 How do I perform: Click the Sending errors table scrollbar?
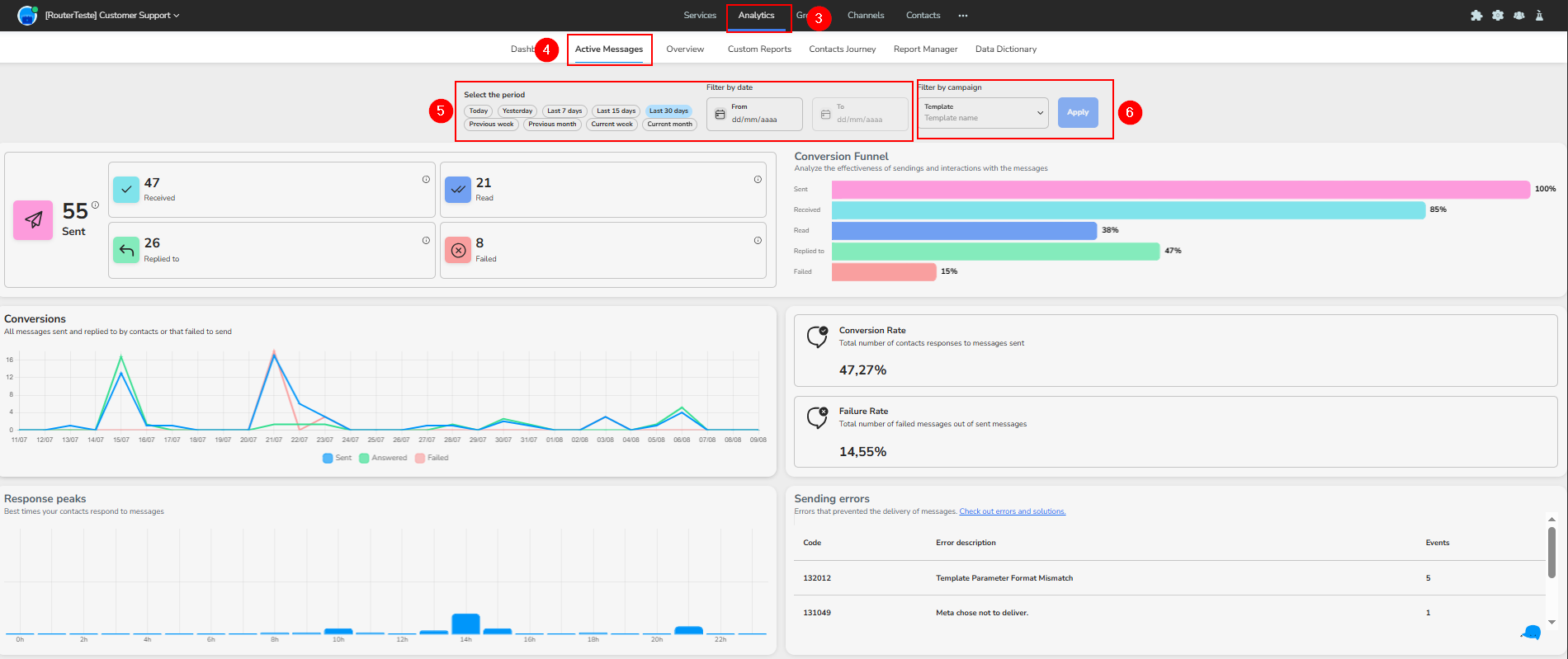click(1551, 553)
